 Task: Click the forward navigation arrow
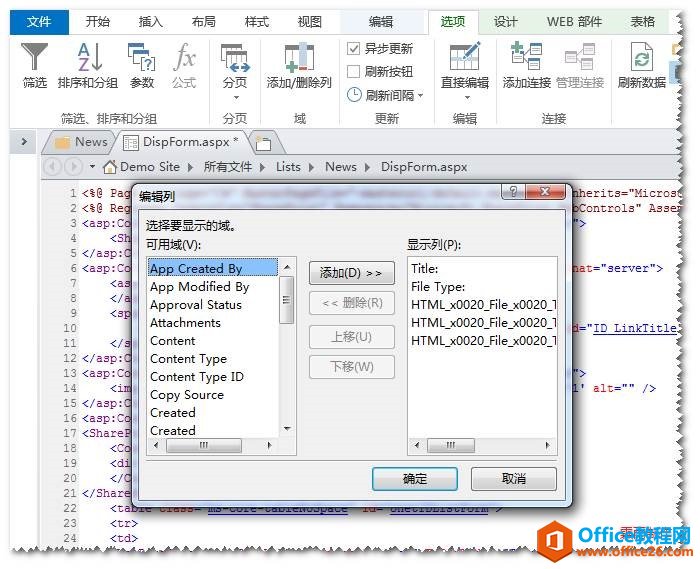click(73, 167)
